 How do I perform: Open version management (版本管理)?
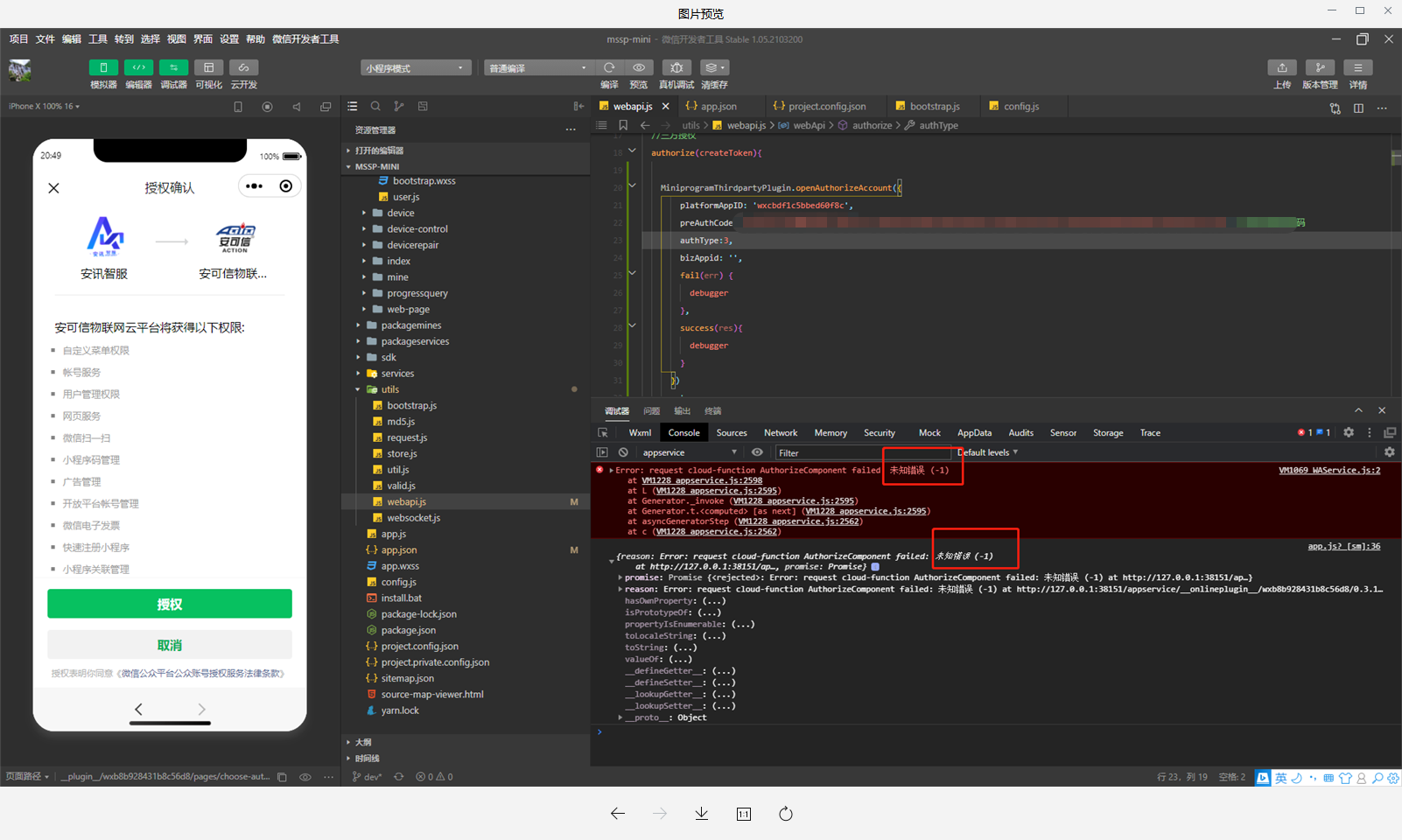[1320, 67]
